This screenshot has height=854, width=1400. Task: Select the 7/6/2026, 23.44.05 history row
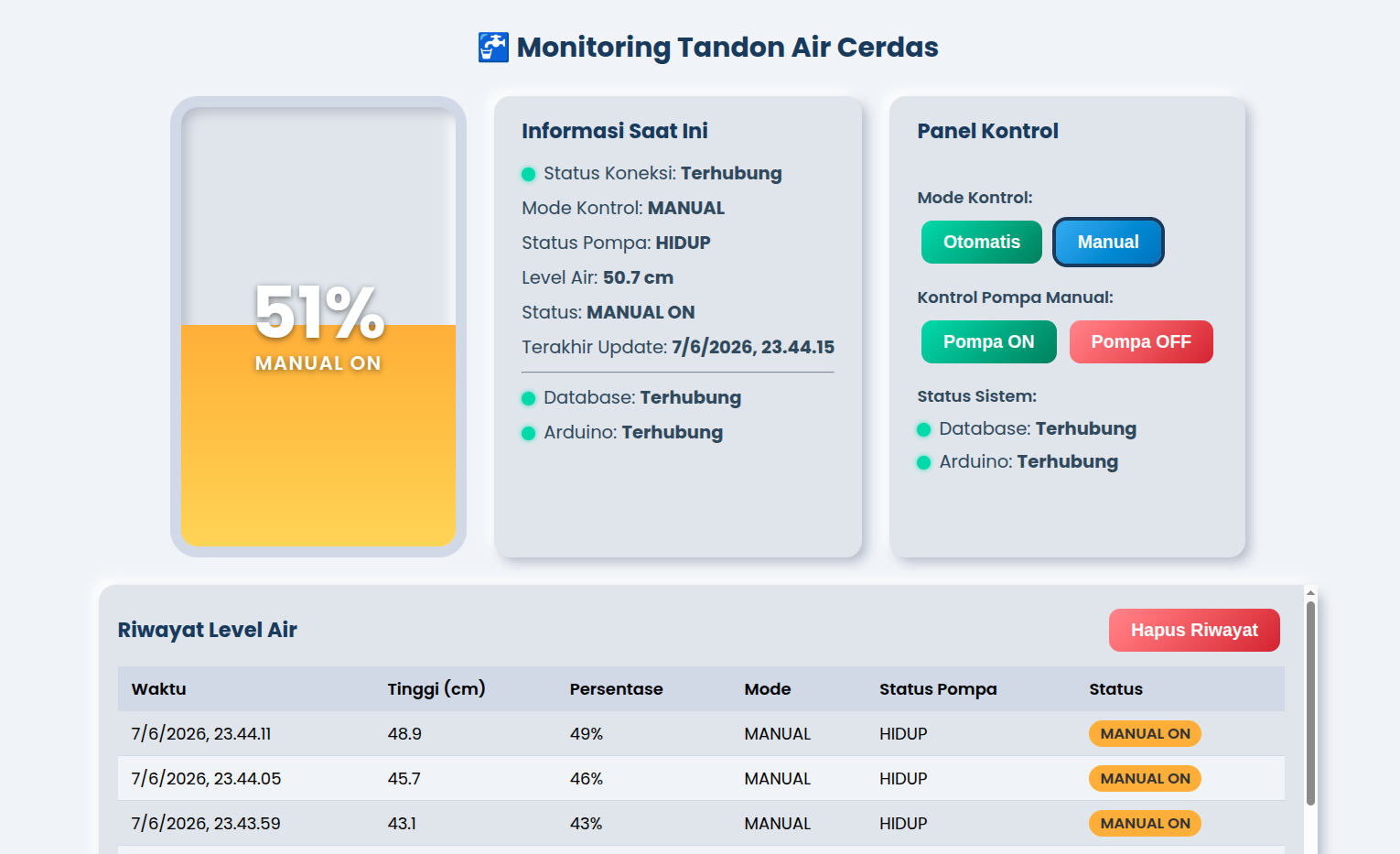coord(701,778)
